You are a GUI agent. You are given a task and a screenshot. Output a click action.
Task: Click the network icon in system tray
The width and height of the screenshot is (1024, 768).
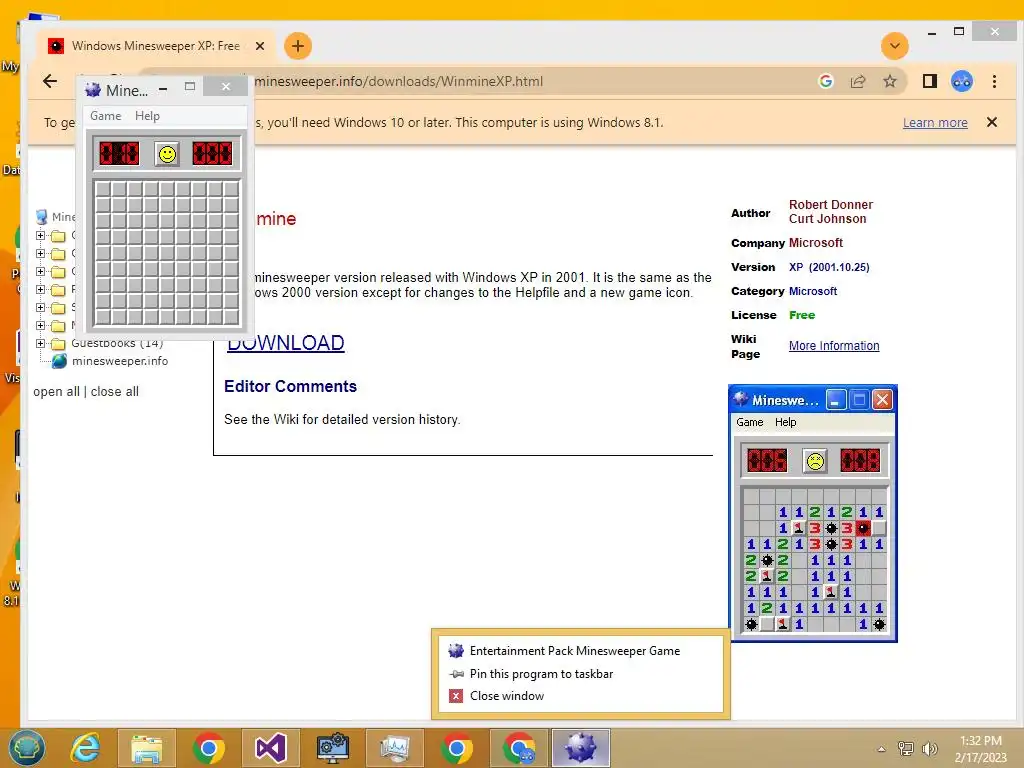click(906, 748)
